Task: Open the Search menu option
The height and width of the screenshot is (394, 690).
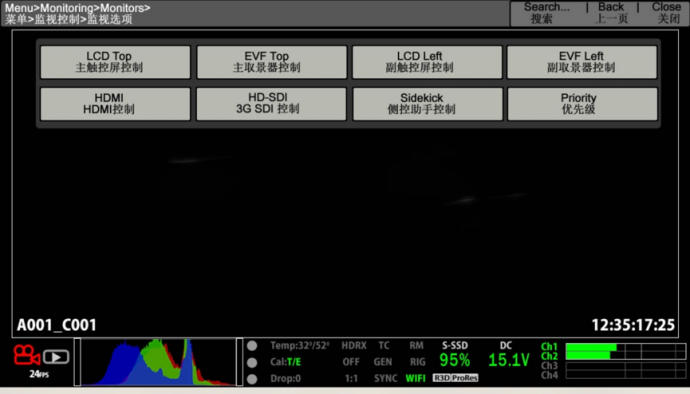Action: [546, 13]
